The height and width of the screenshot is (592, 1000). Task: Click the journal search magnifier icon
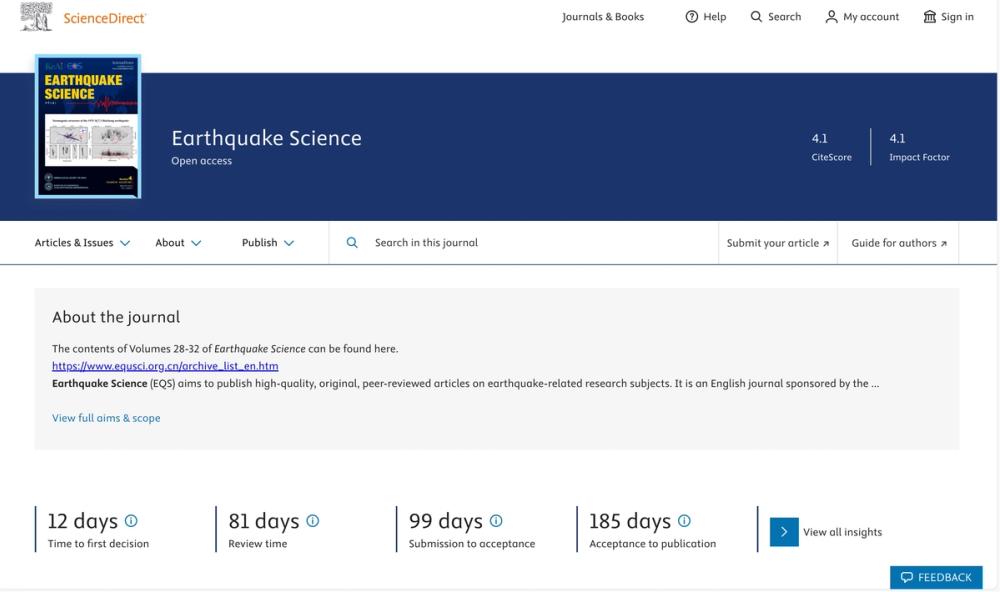tap(352, 242)
